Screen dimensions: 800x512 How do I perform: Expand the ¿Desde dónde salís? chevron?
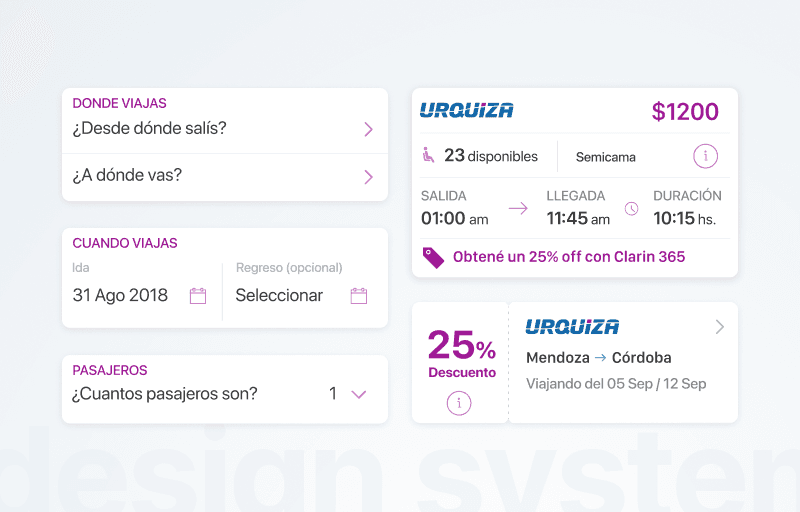368,130
